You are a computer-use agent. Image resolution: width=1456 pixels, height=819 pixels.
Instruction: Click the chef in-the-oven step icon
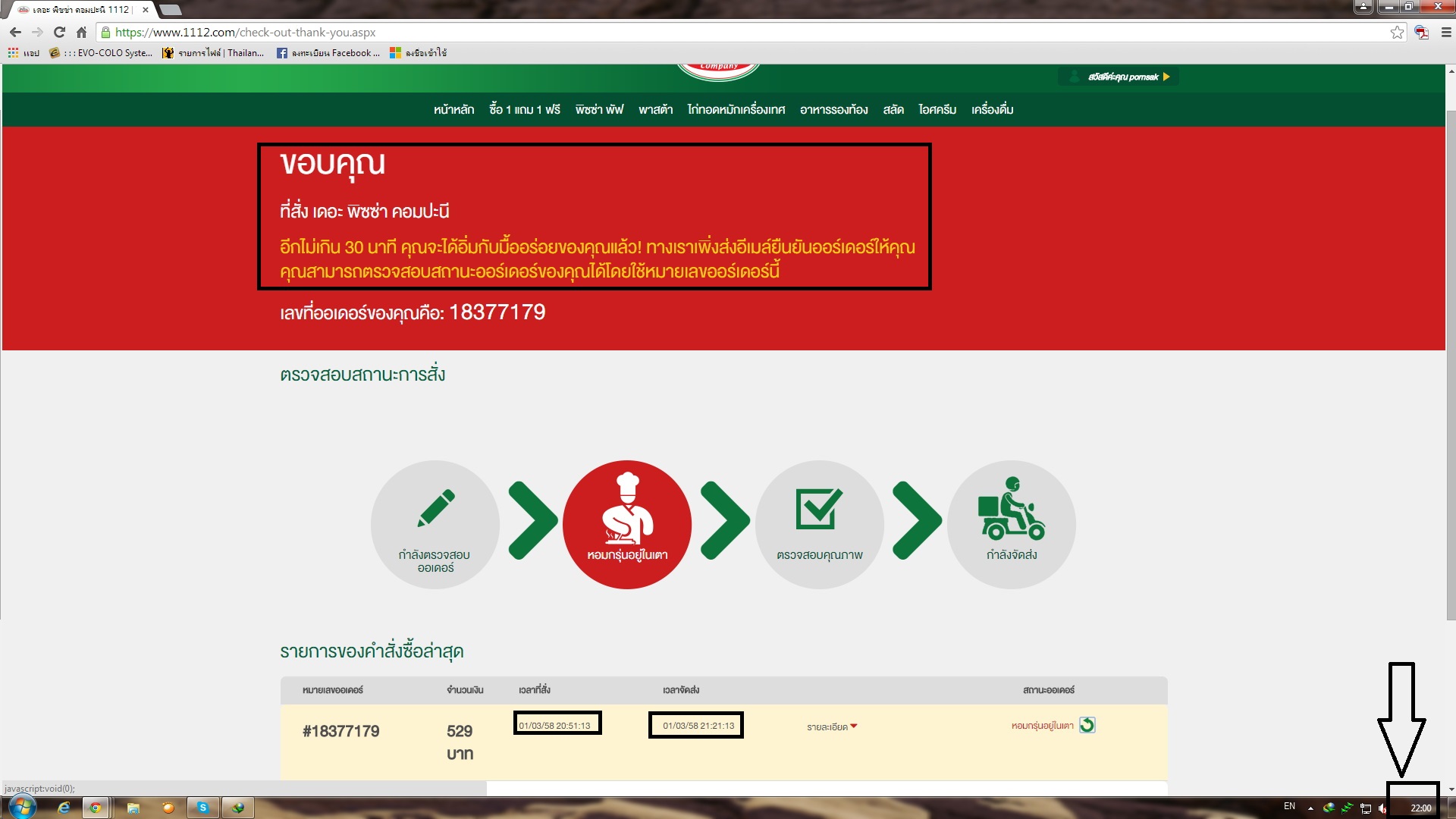coord(627,524)
